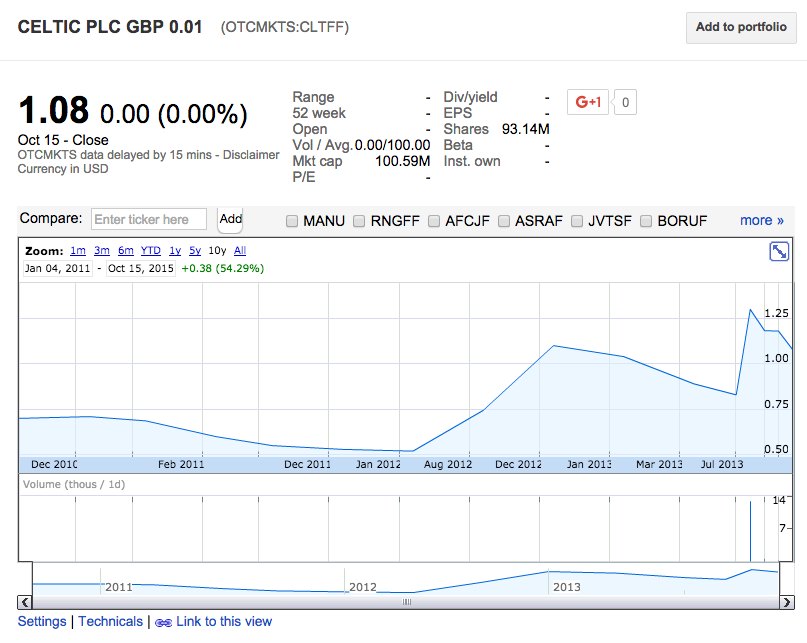Click the Vol / Avg. value 0.00/100.00
The width and height of the screenshot is (807, 643).
(x=393, y=145)
